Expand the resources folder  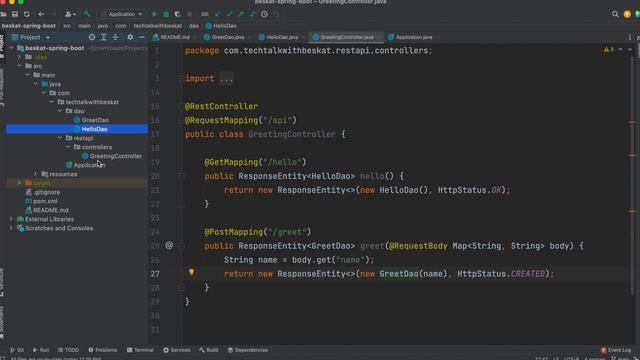point(36,174)
